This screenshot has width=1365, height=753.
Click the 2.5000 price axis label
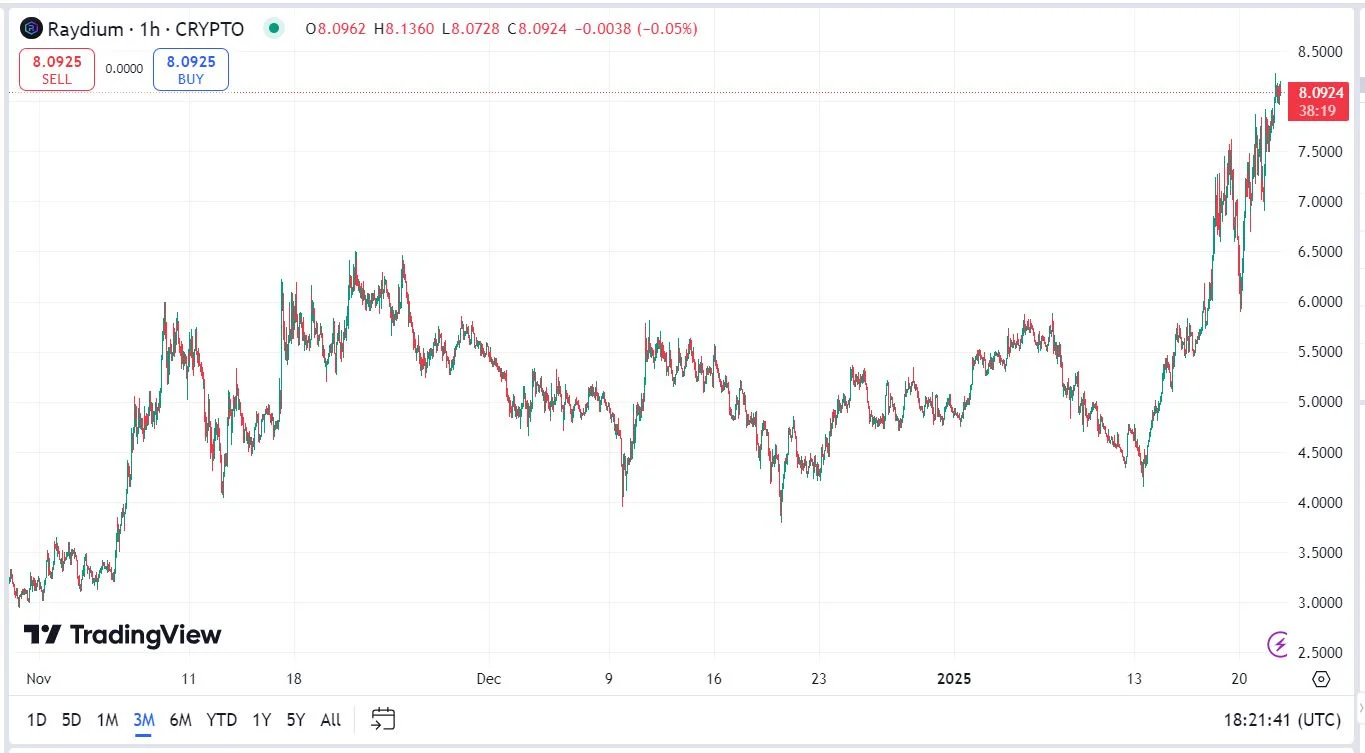(1319, 652)
